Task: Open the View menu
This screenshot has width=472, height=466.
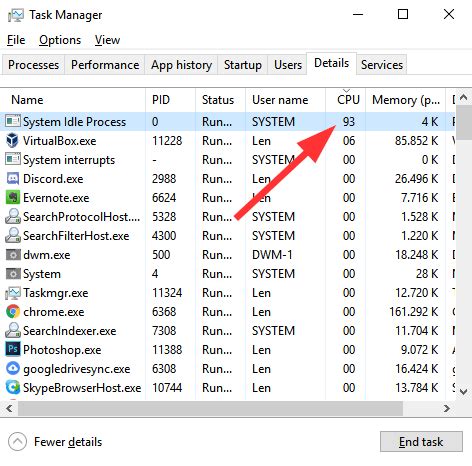Action: click(x=107, y=40)
